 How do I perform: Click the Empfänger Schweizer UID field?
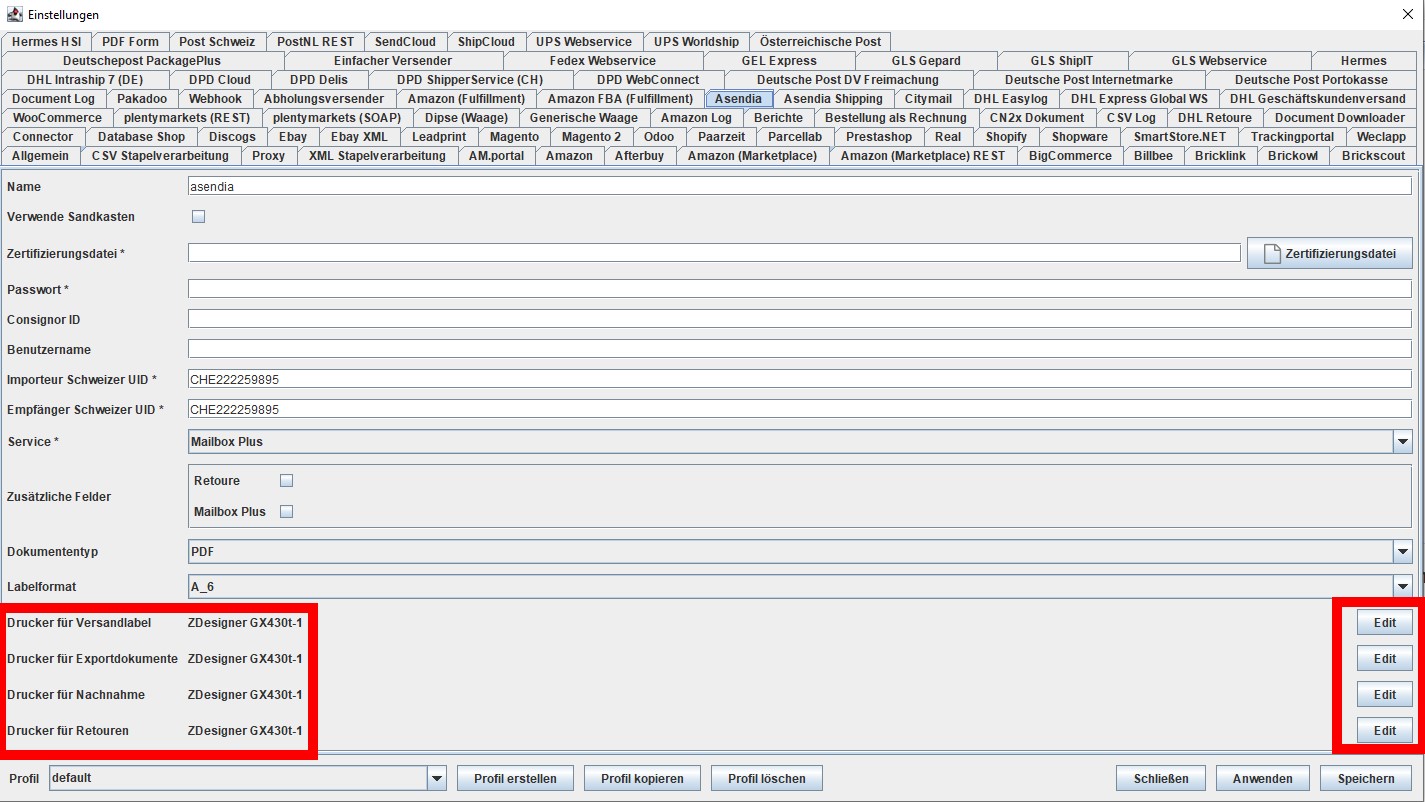coord(799,410)
